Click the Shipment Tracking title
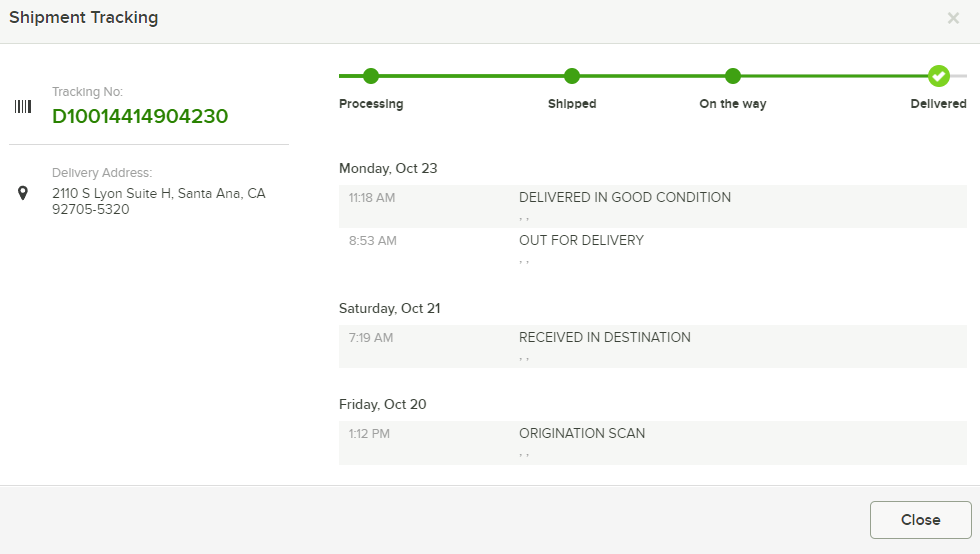The width and height of the screenshot is (980, 554). (x=84, y=18)
